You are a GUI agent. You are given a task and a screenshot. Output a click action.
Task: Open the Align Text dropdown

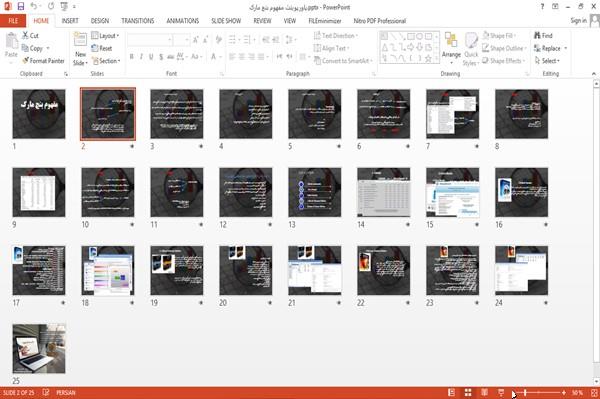(x=331, y=48)
